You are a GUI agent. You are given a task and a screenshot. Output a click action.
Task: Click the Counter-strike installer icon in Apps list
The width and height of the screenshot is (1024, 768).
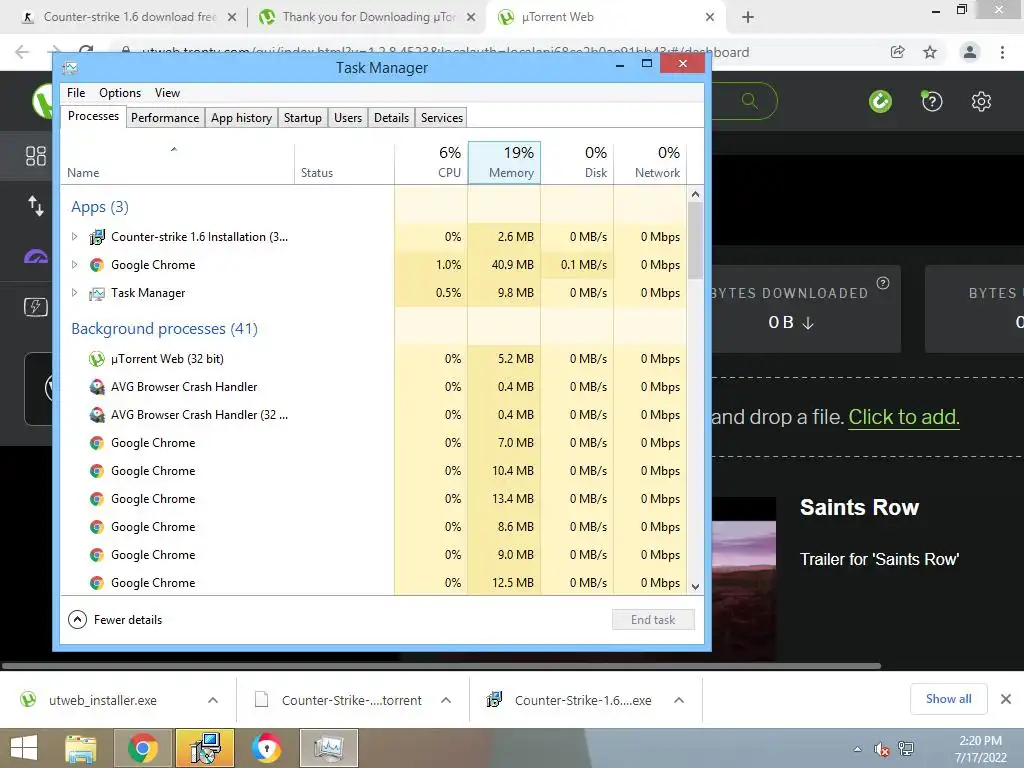pyautogui.click(x=97, y=236)
